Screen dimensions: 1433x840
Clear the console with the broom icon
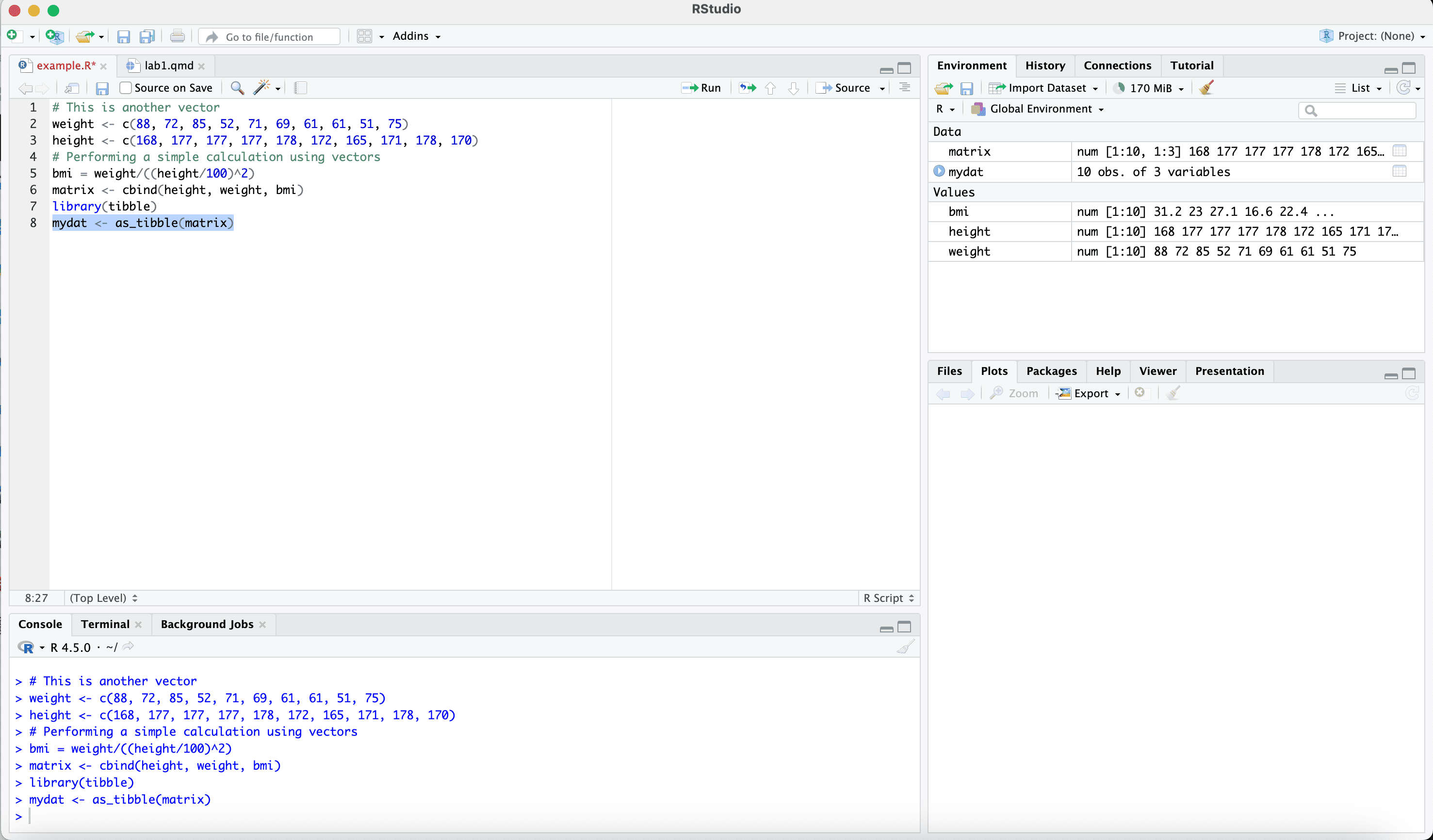905,647
